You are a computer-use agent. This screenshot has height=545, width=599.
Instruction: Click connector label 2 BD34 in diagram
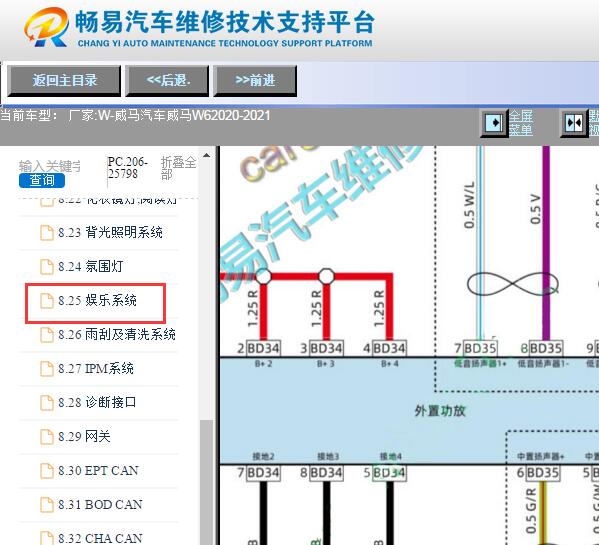[259, 348]
